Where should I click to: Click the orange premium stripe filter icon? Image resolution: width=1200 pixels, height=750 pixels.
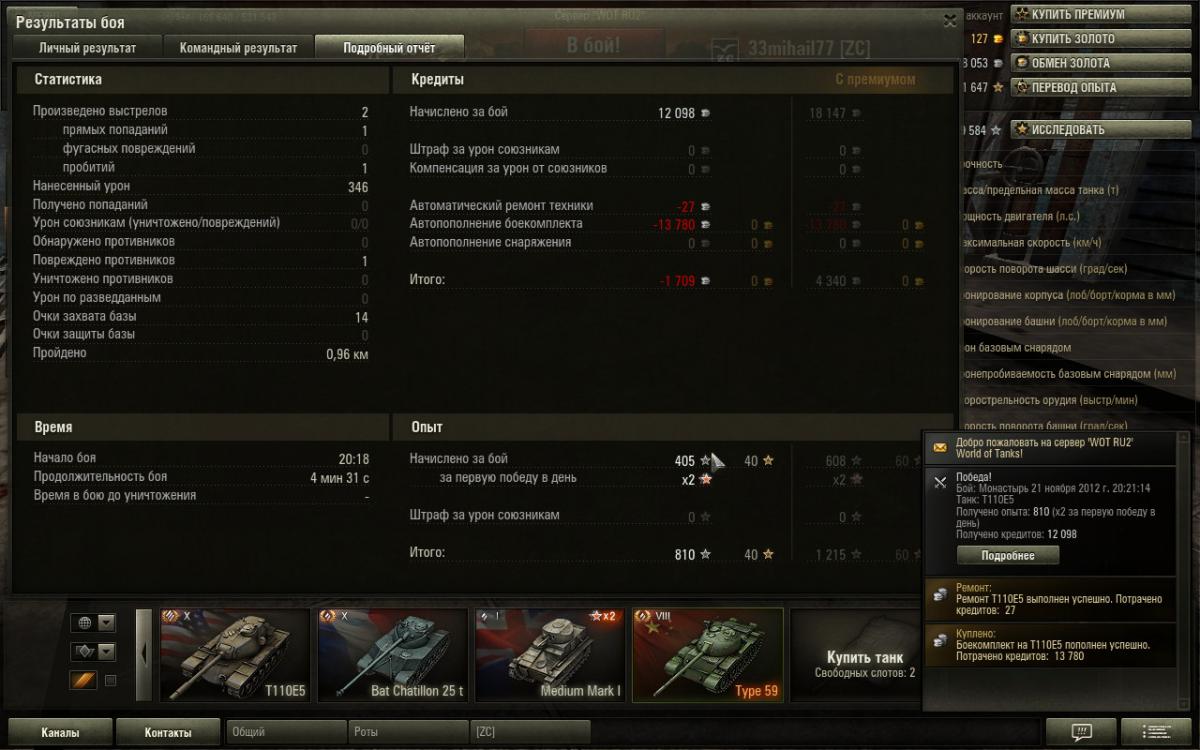point(83,680)
